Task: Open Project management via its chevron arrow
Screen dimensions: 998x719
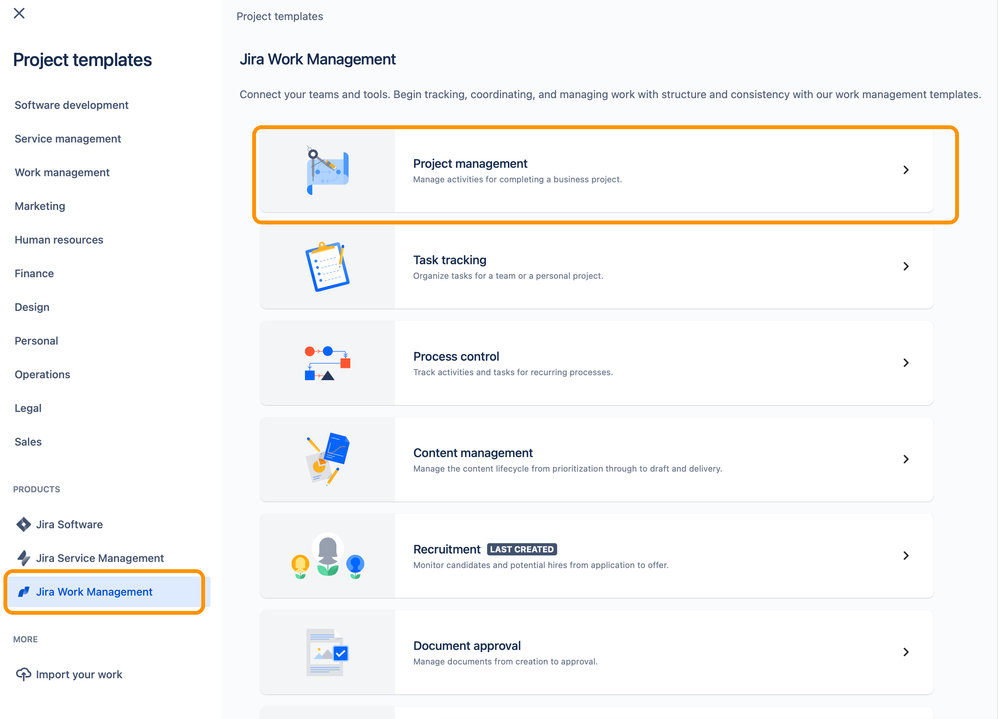Action: (x=906, y=170)
